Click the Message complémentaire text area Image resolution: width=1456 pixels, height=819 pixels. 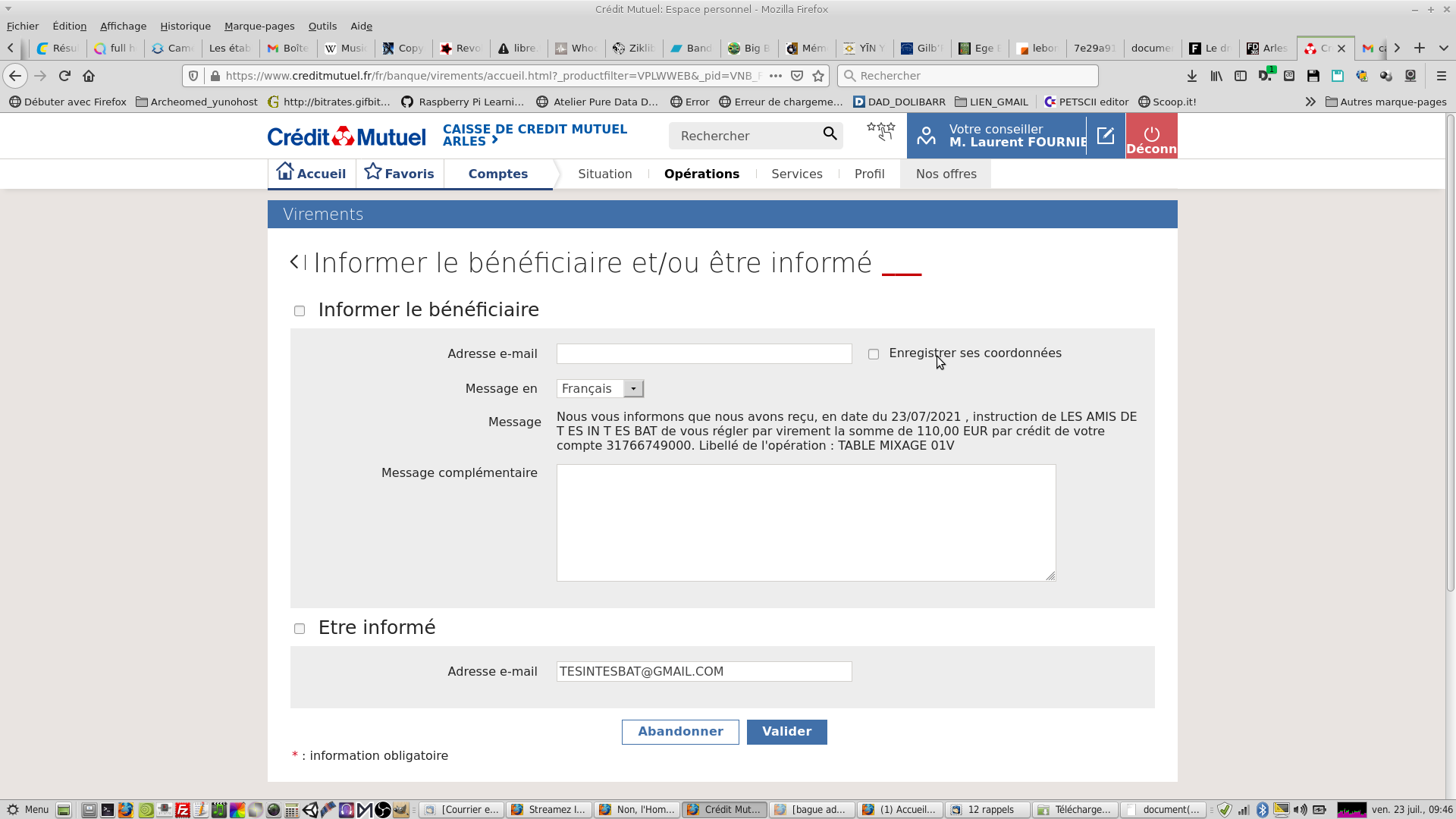(805, 522)
